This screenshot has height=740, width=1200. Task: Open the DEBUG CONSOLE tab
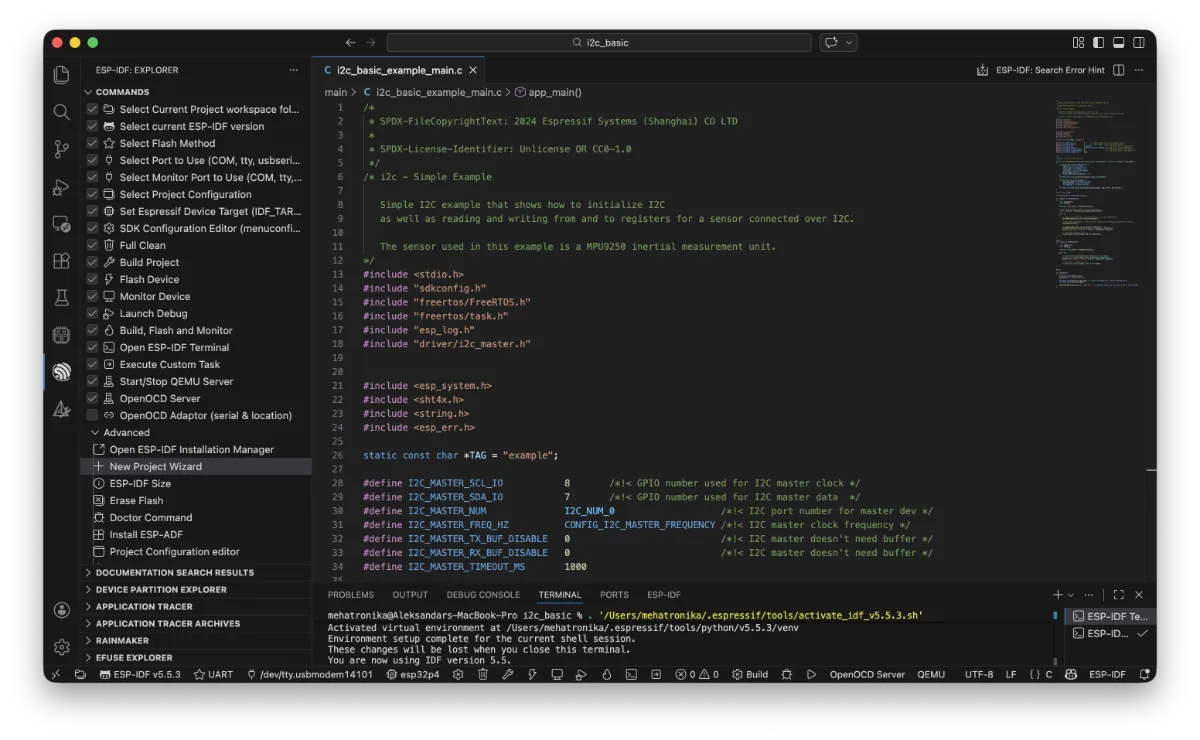pyautogui.click(x=483, y=594)
